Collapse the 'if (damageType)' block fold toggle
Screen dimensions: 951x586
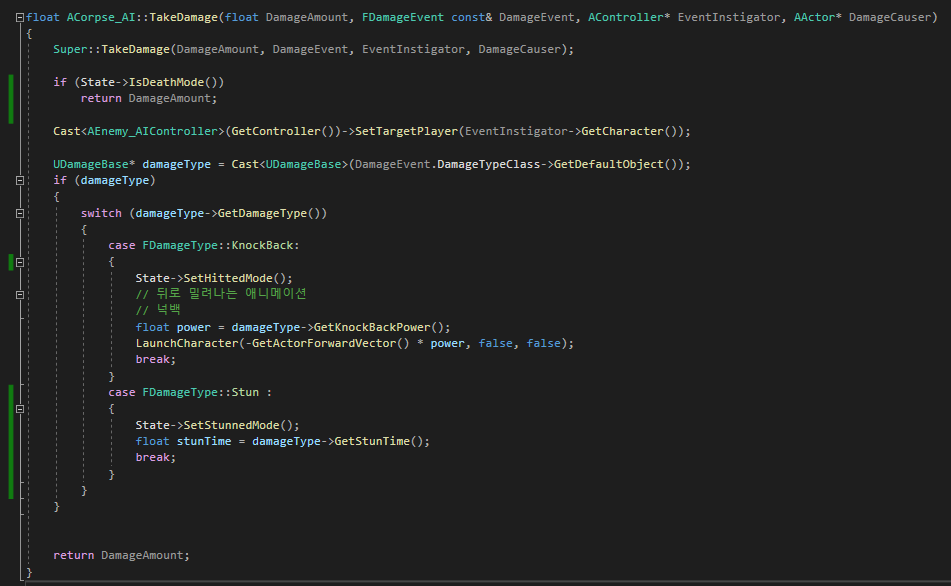(19, 180)
